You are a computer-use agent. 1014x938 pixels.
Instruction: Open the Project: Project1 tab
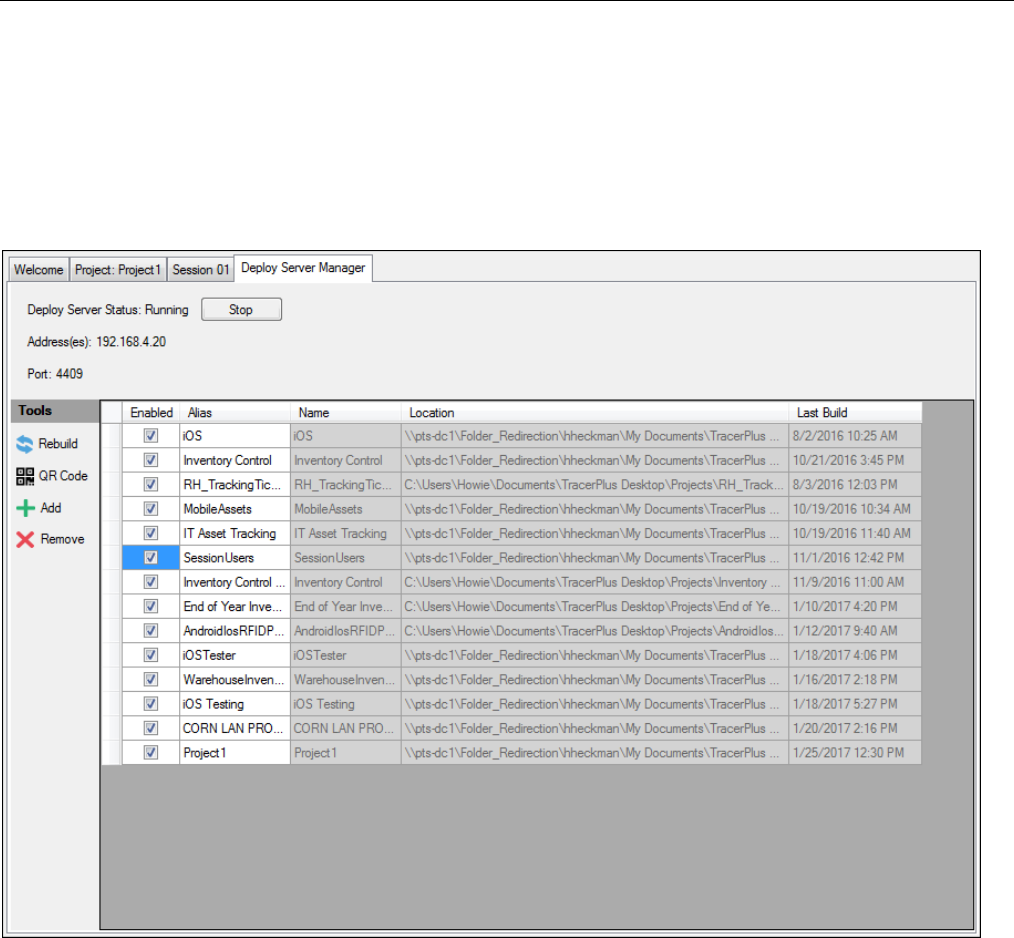pyautogui.click(x=118, y=270)
